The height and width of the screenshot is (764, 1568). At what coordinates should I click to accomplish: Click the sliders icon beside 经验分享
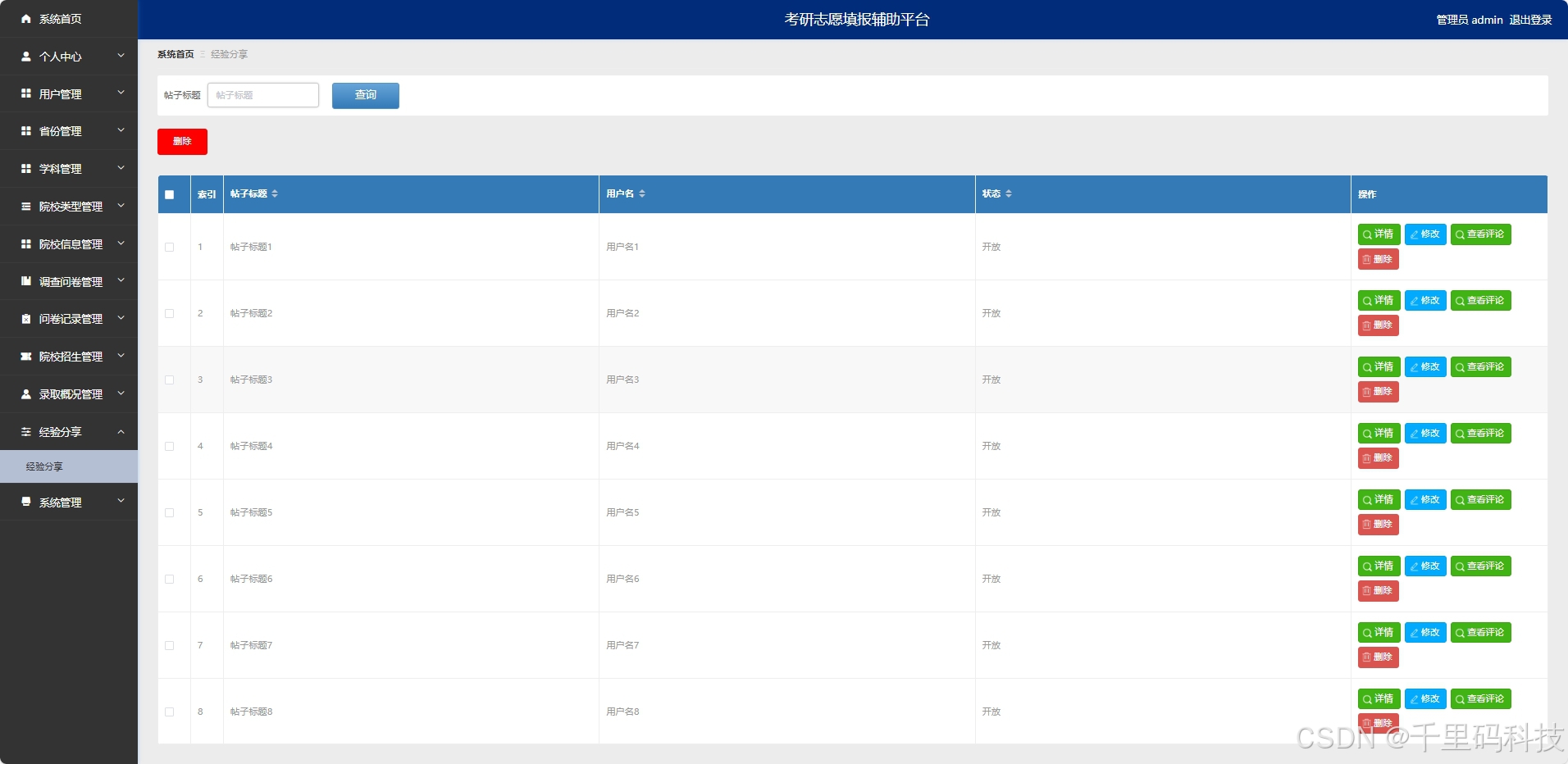pyautogui.click(x=26, y=432)
